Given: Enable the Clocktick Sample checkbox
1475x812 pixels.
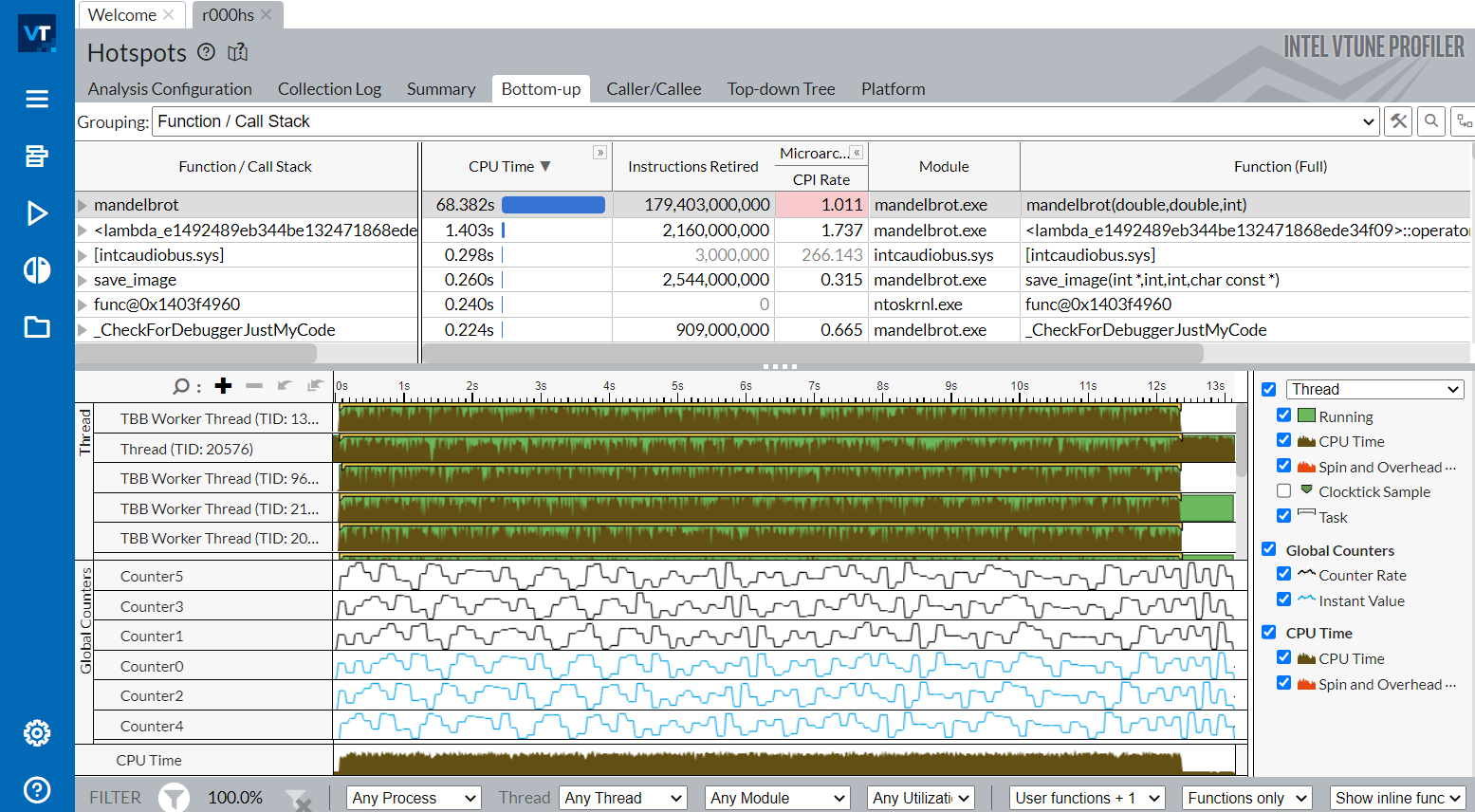Looking at the screenshot, I should point(1283,491).
